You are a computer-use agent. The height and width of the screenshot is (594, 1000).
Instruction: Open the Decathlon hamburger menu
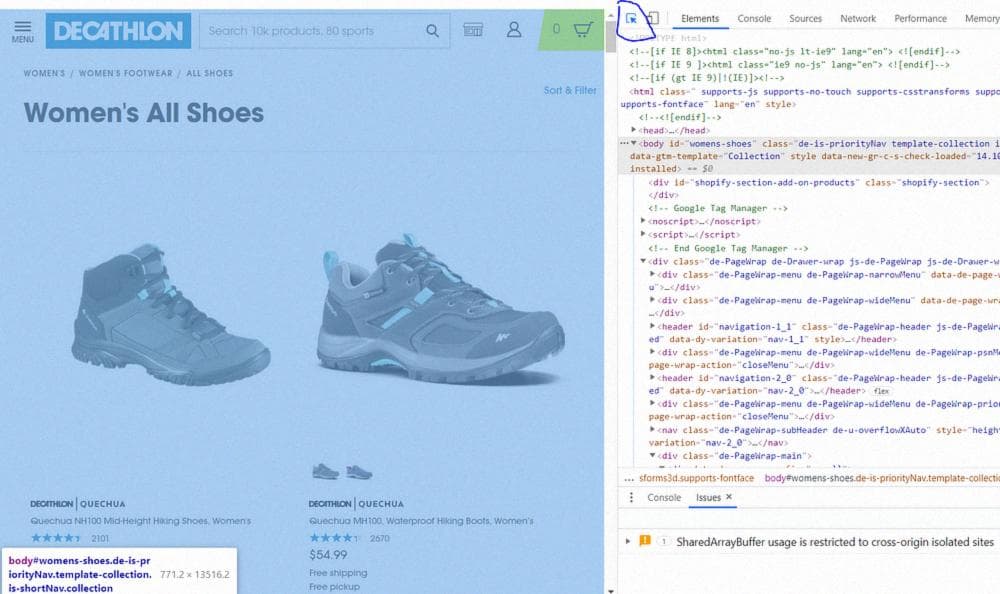pyautogui.click(x=22, y=31)
